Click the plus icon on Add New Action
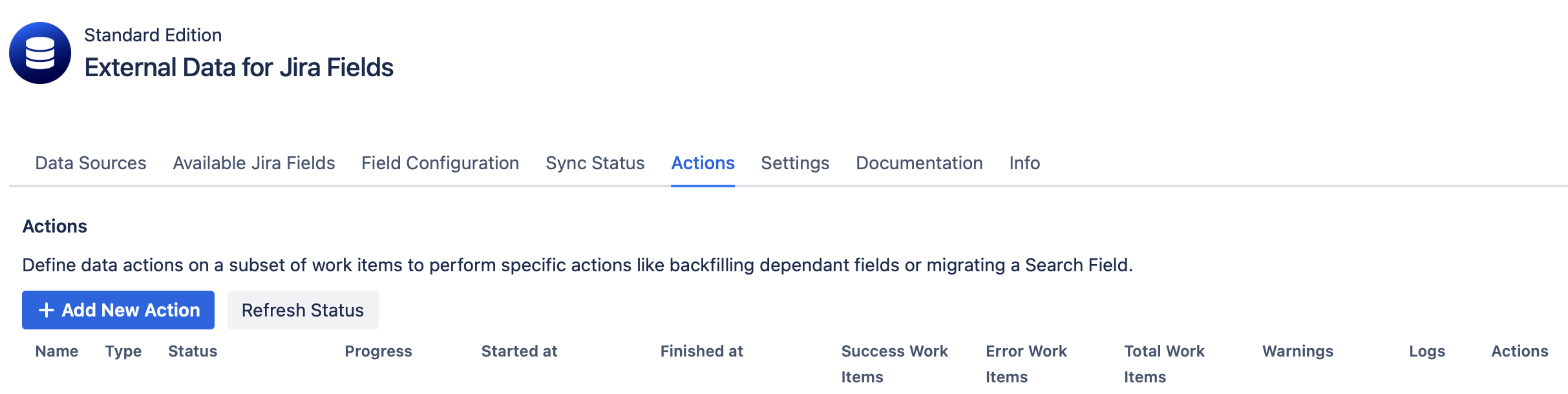 click(45, 310)
